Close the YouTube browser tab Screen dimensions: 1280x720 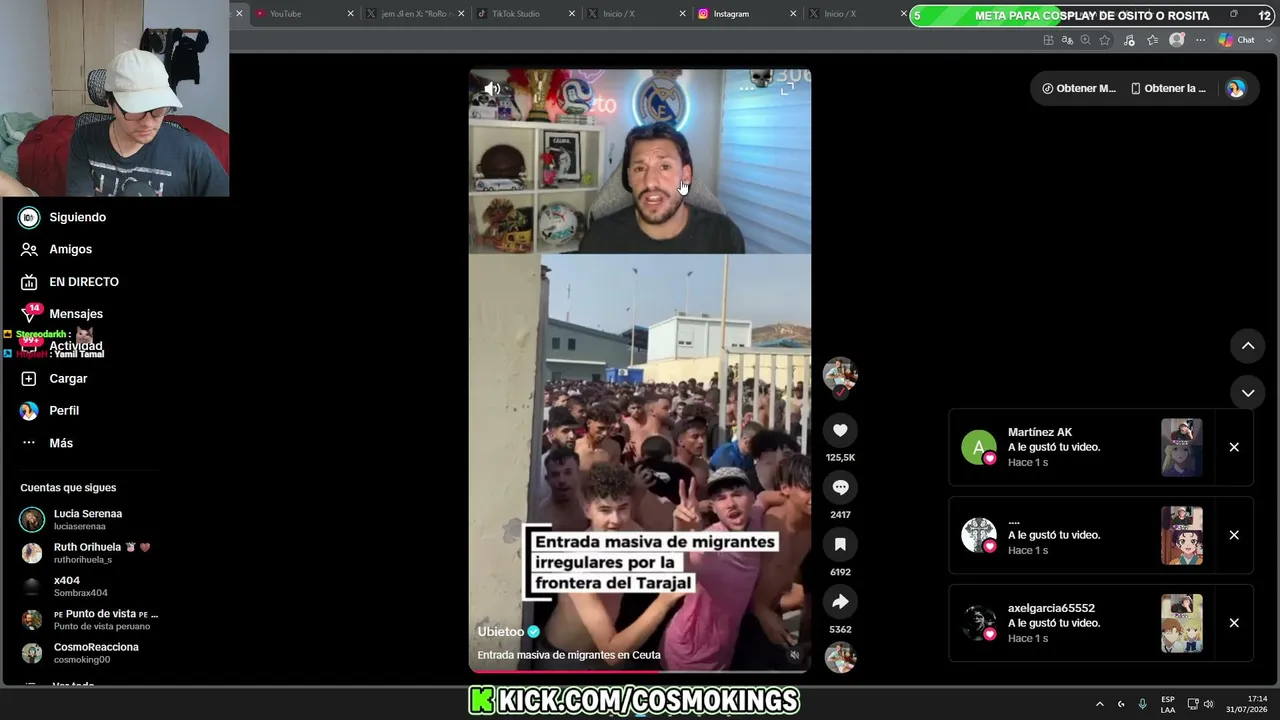350,14
